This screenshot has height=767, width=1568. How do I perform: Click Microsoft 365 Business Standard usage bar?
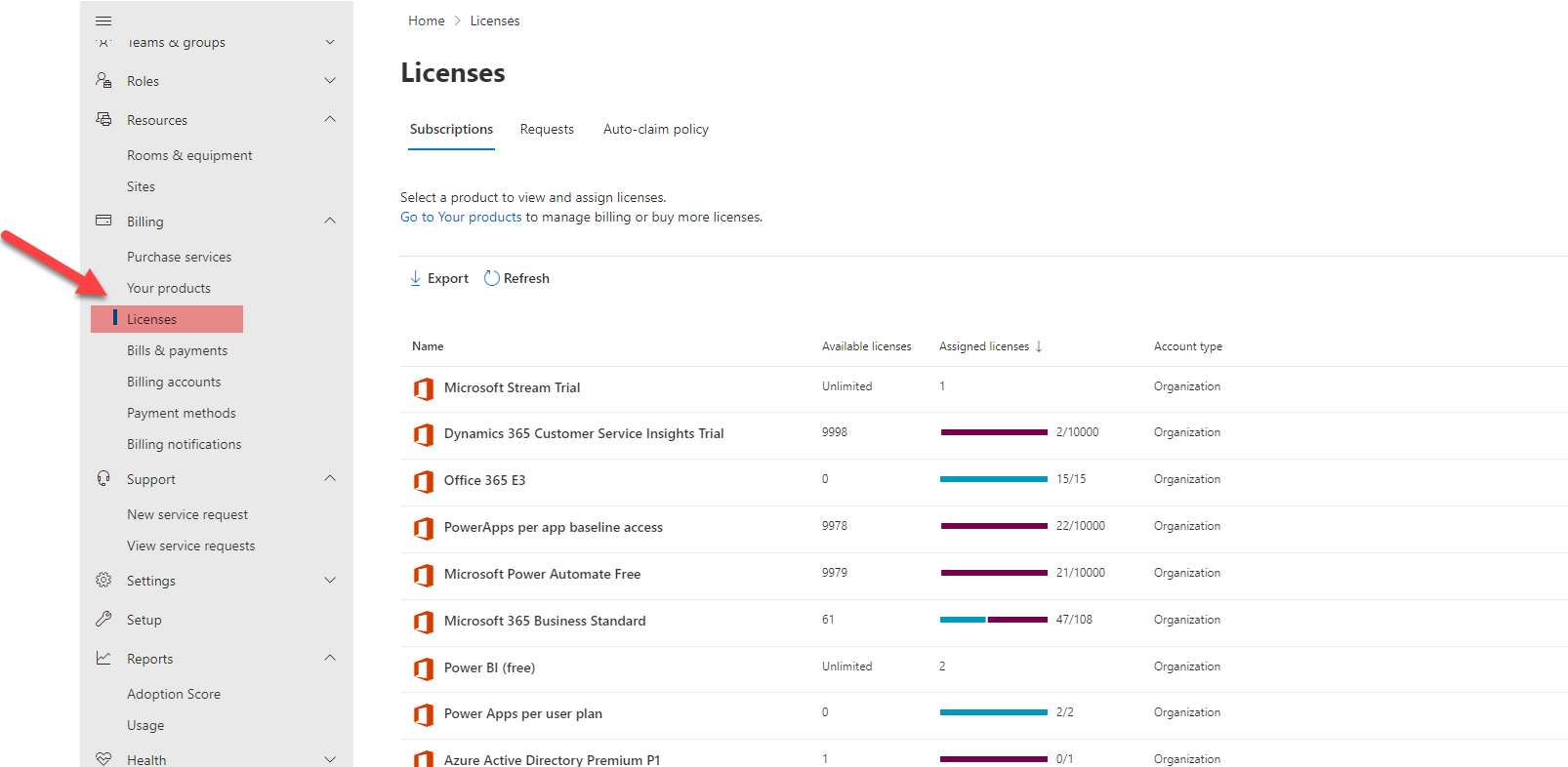(993, 620)
